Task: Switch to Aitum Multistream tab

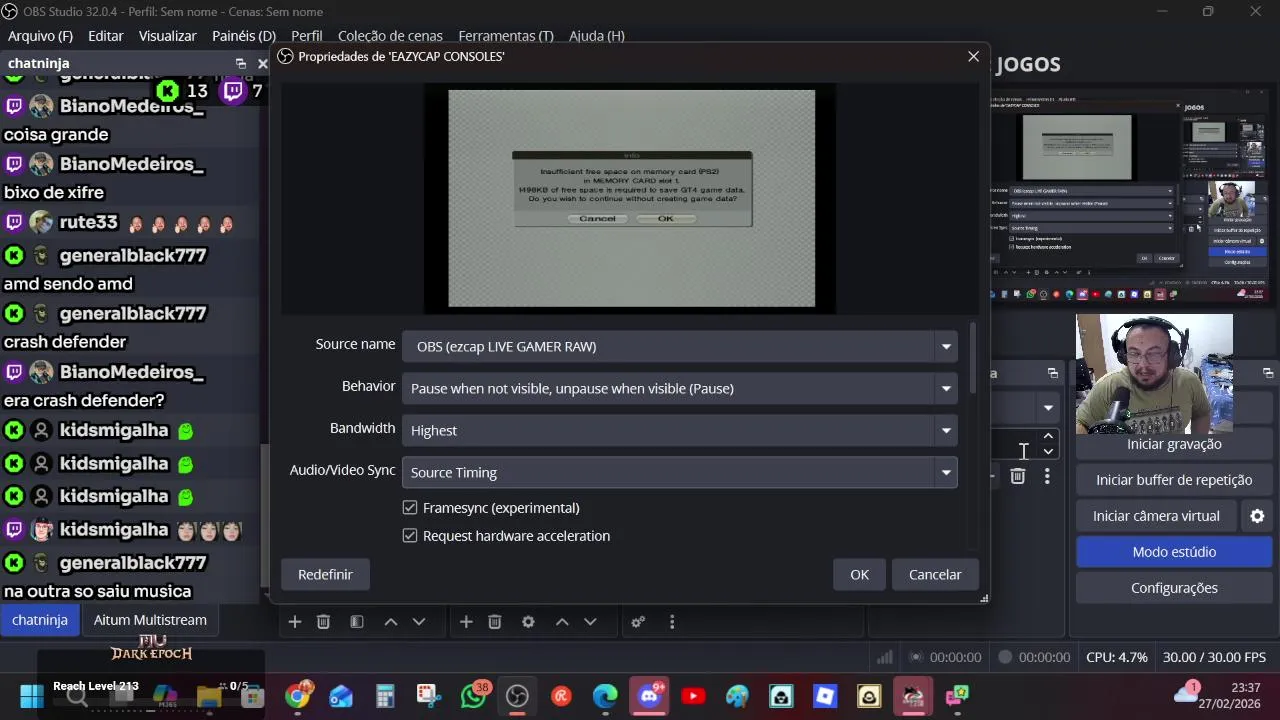Action: point(150,620)
